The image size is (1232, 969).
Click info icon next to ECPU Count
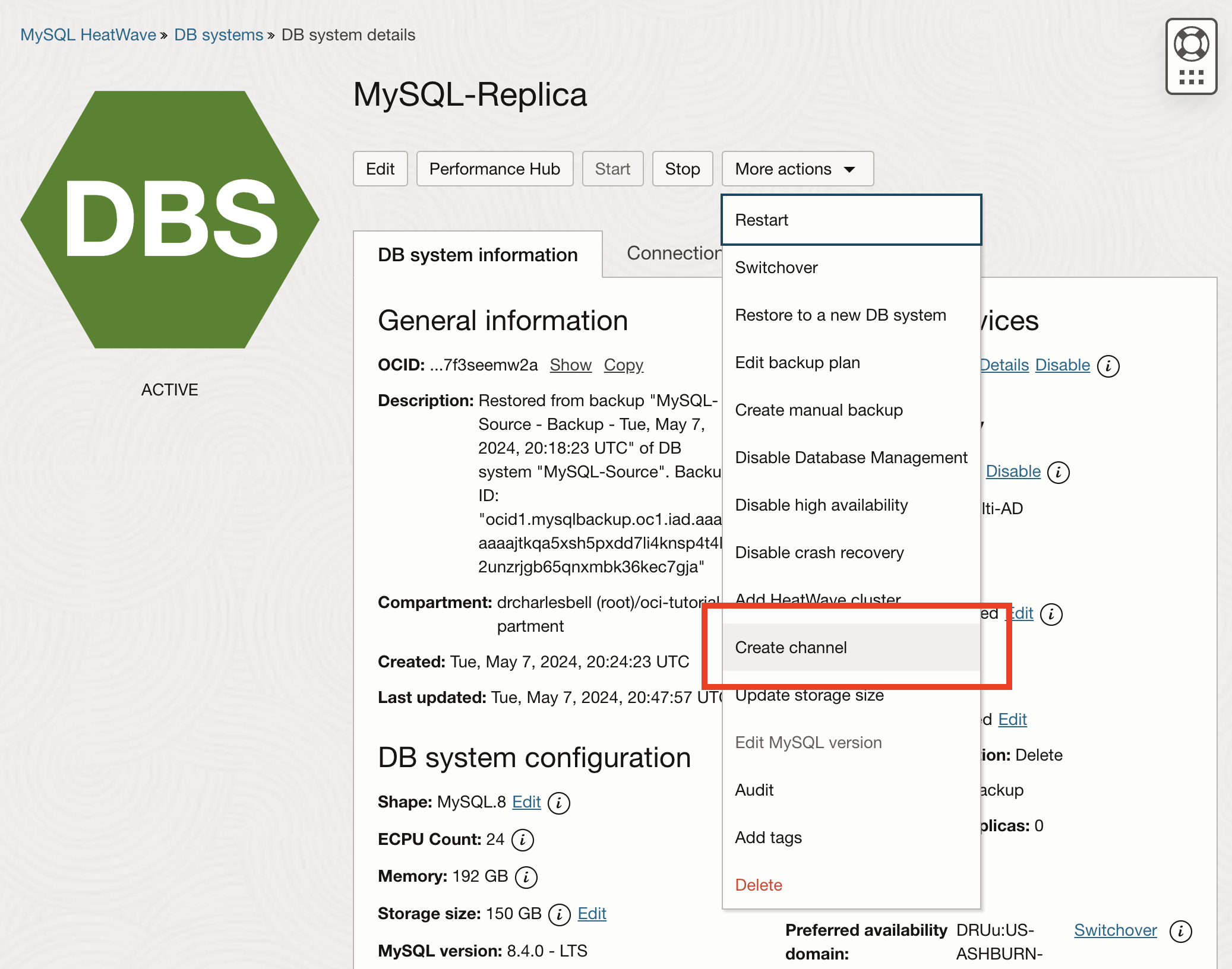[x=522, y=840]
